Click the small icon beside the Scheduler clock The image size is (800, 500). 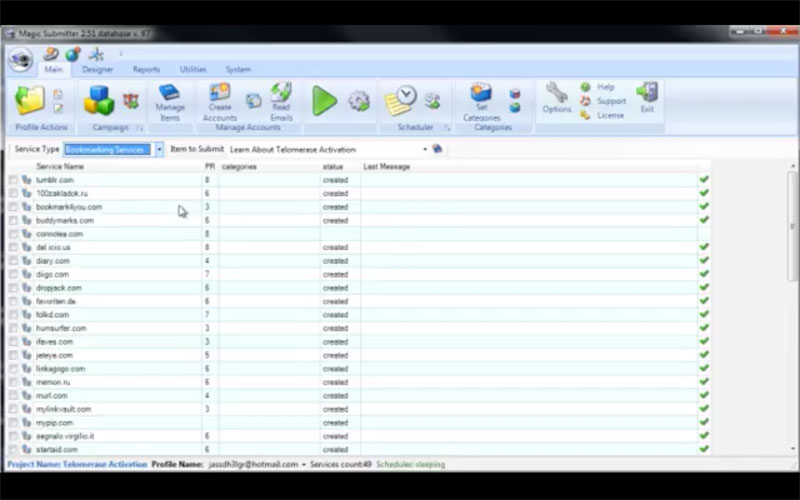[x=433, y=101]
